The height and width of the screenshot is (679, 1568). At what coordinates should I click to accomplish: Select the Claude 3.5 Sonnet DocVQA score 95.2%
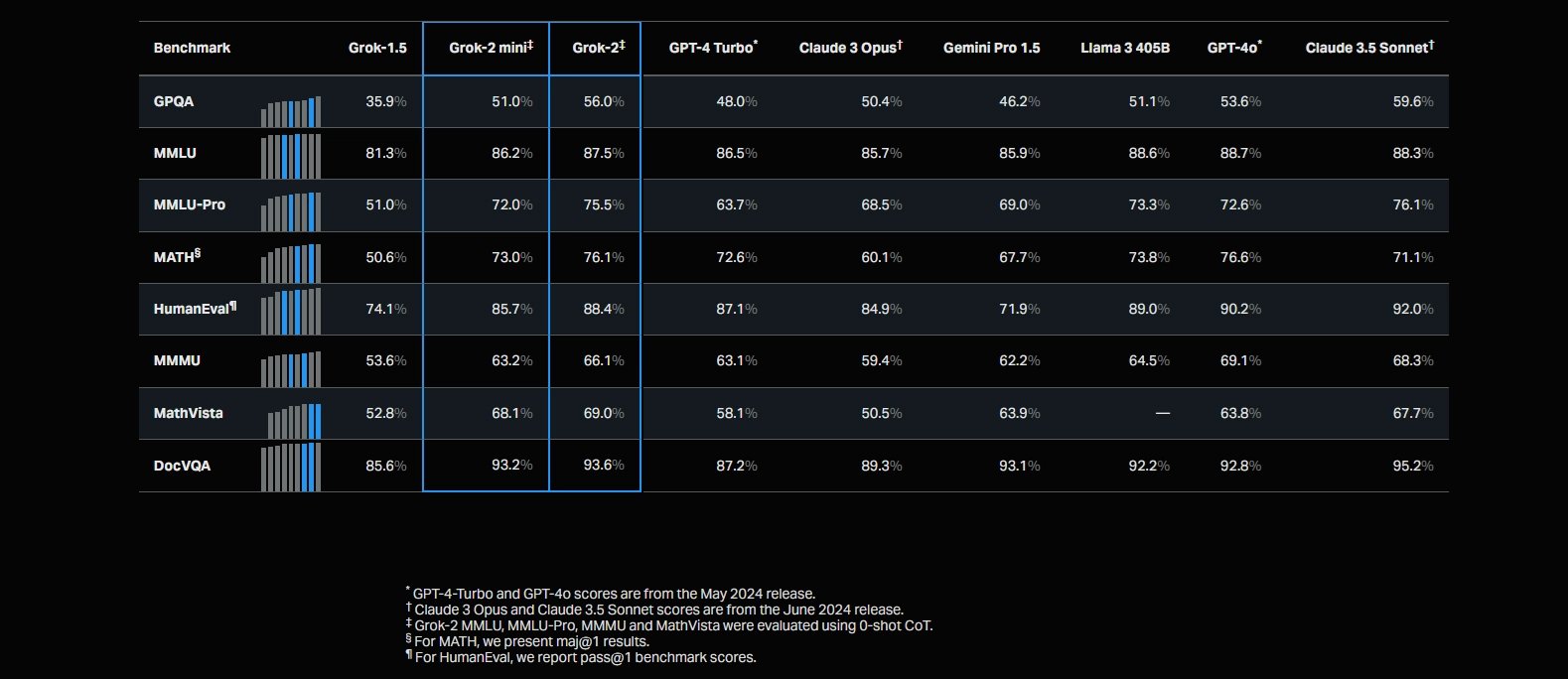click(1412, 466)
